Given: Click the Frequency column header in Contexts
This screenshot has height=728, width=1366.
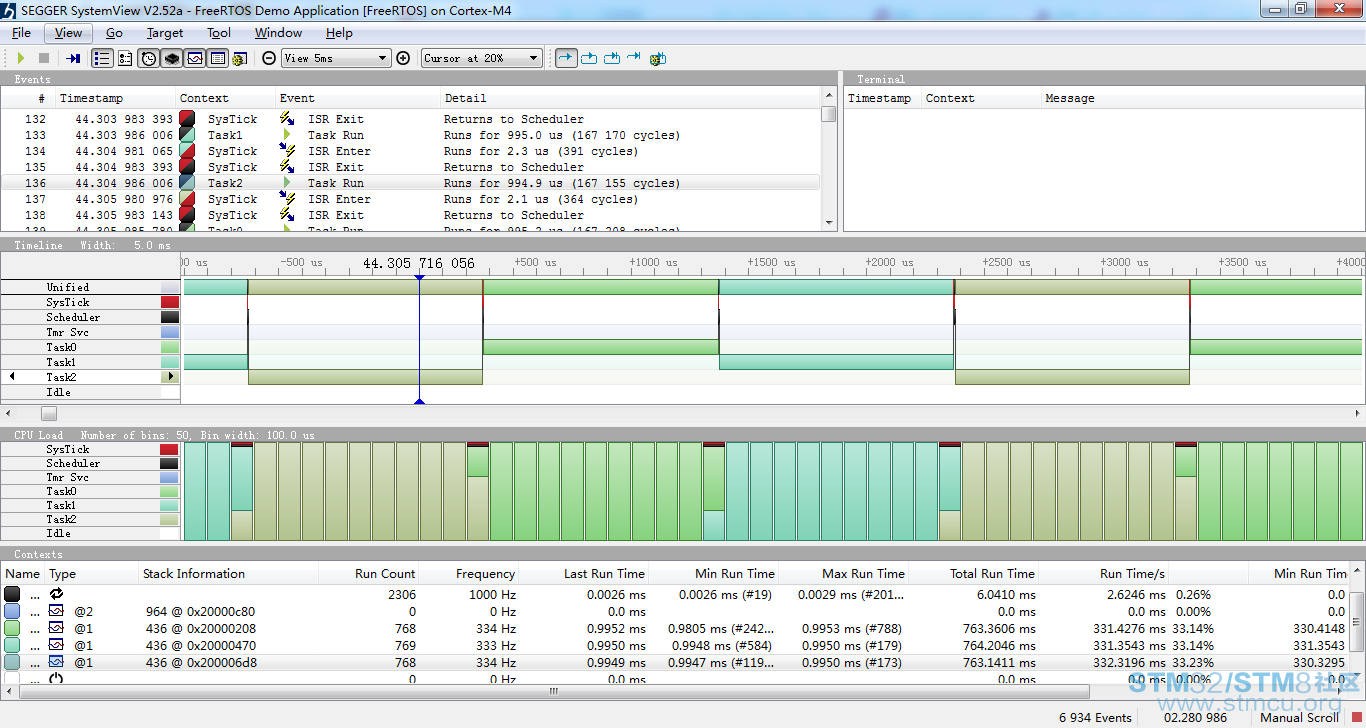Looking at the screenshot, I should [468, 574].
